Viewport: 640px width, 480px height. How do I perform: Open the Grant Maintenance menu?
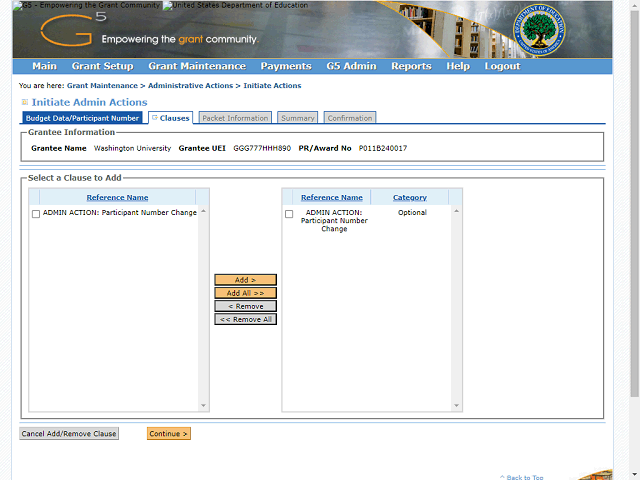click(x=197, y=66)
